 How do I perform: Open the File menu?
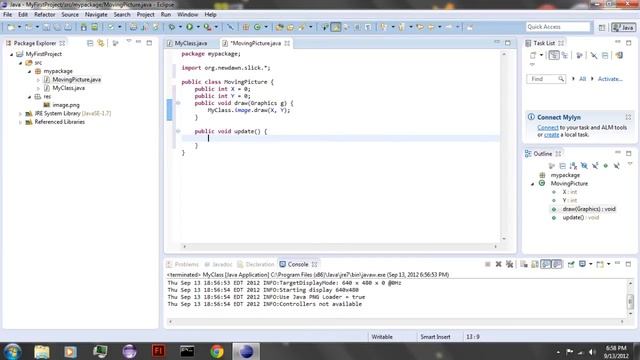7,15
